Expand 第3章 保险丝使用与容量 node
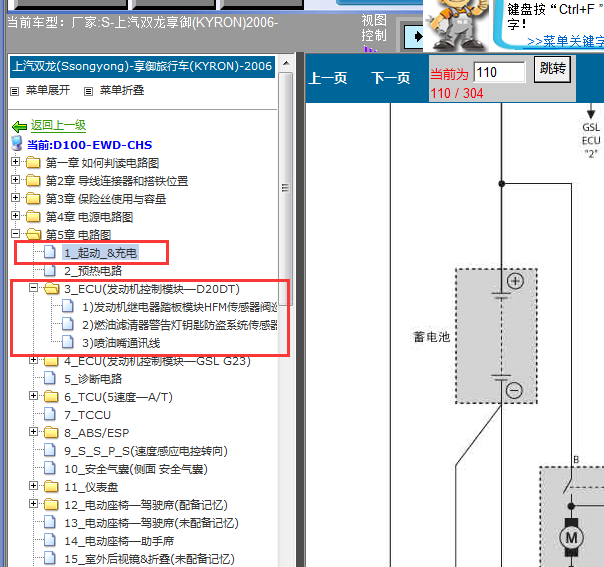 point(15,198)
